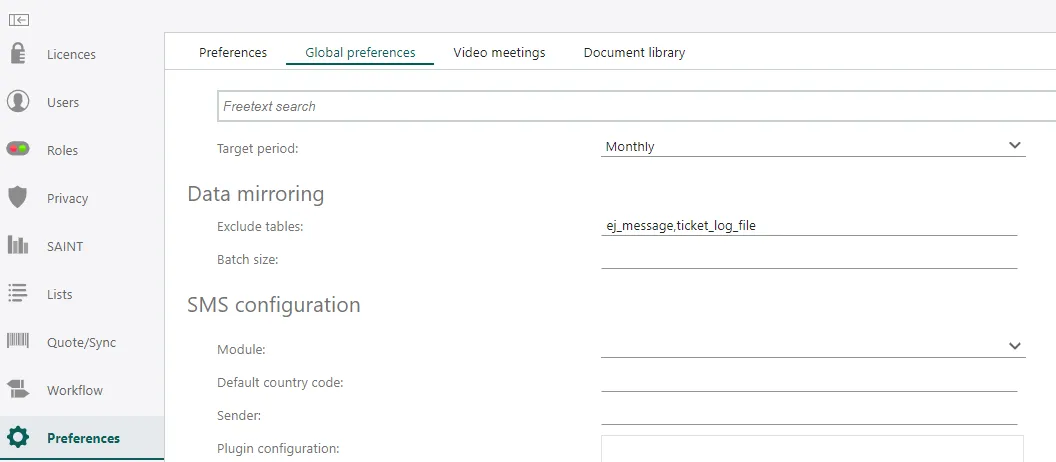Open the Document library tab
The image size is (1056, 462).
634,52
